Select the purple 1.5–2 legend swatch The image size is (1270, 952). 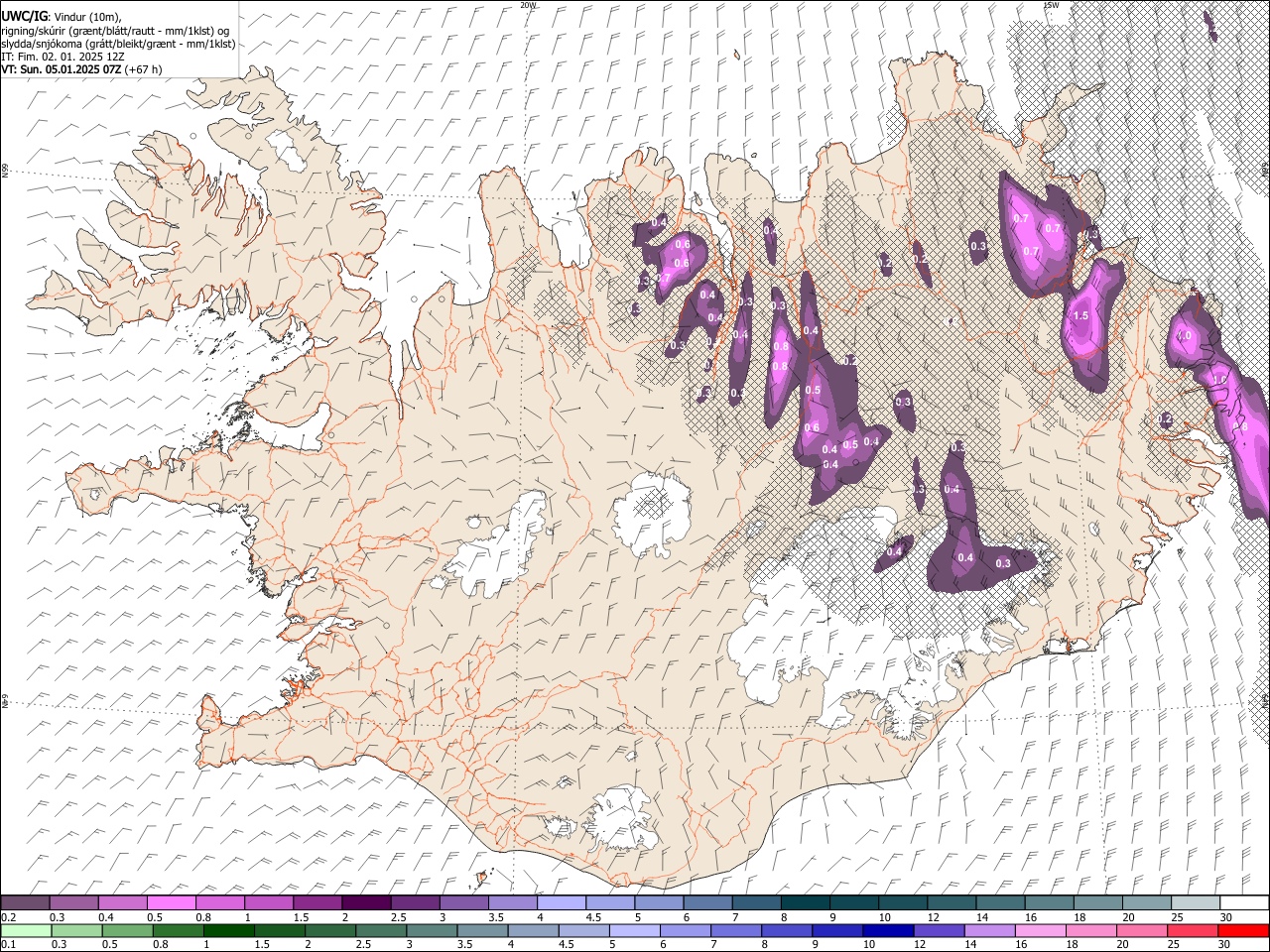coord(317,903)
